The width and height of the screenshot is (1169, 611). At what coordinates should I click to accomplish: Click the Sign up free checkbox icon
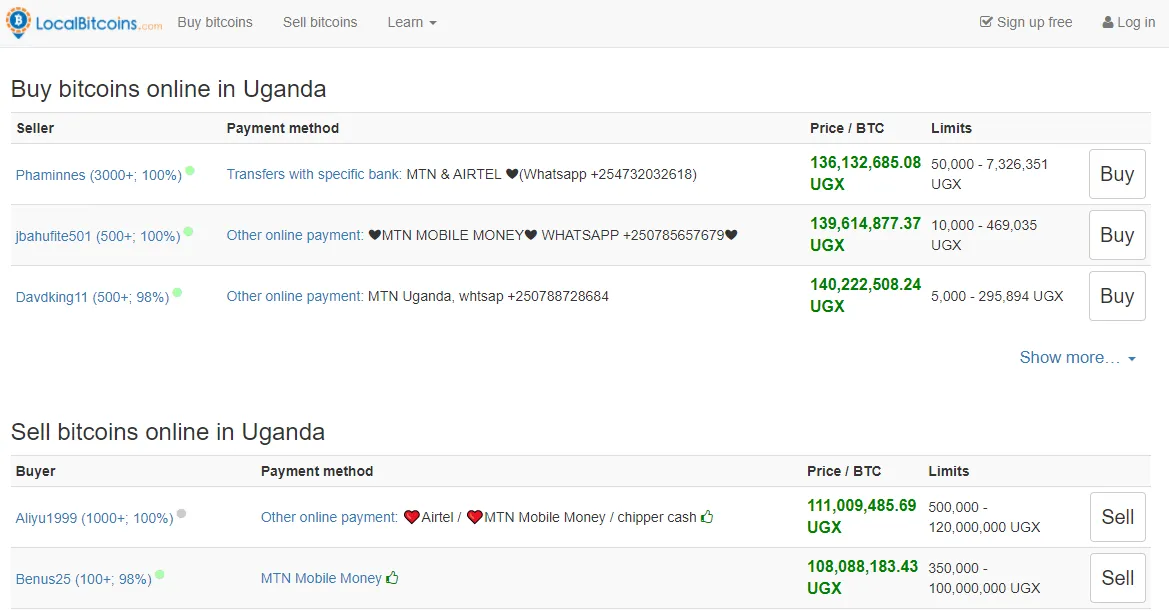click(x=986, y=22)
